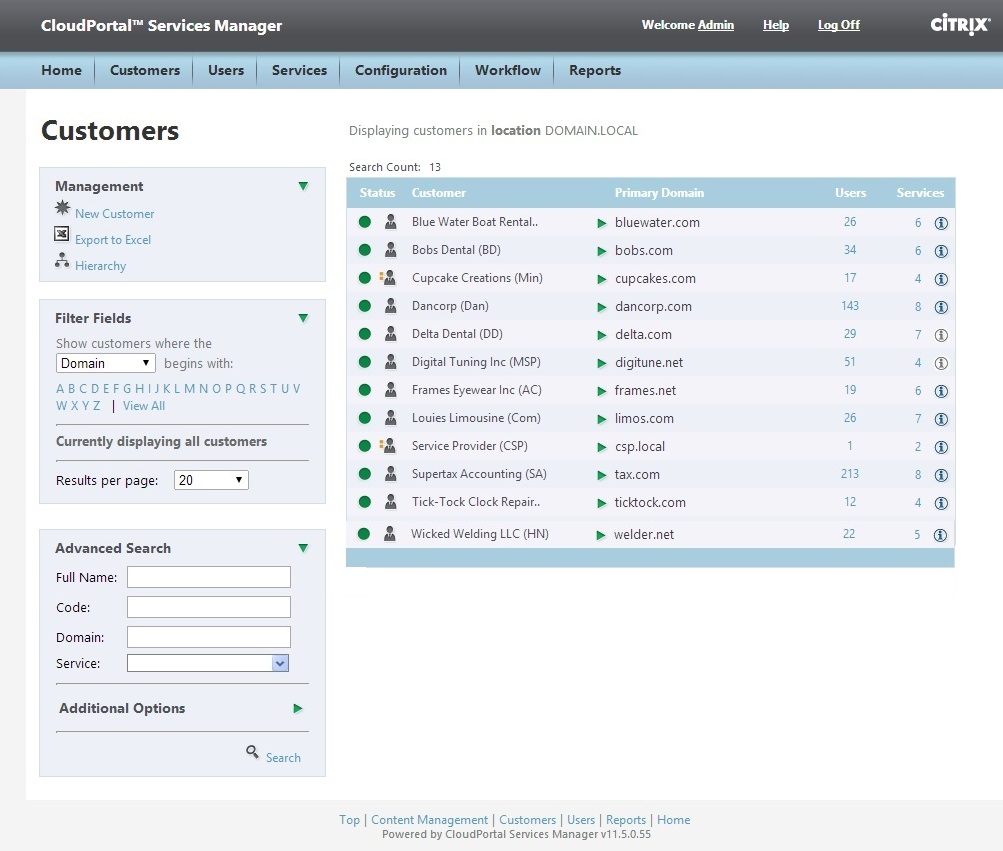The height and width of the screenshot is (851, 1003).
Task: Click the info icon for Wicked Welding
Action: click(940, 535)
